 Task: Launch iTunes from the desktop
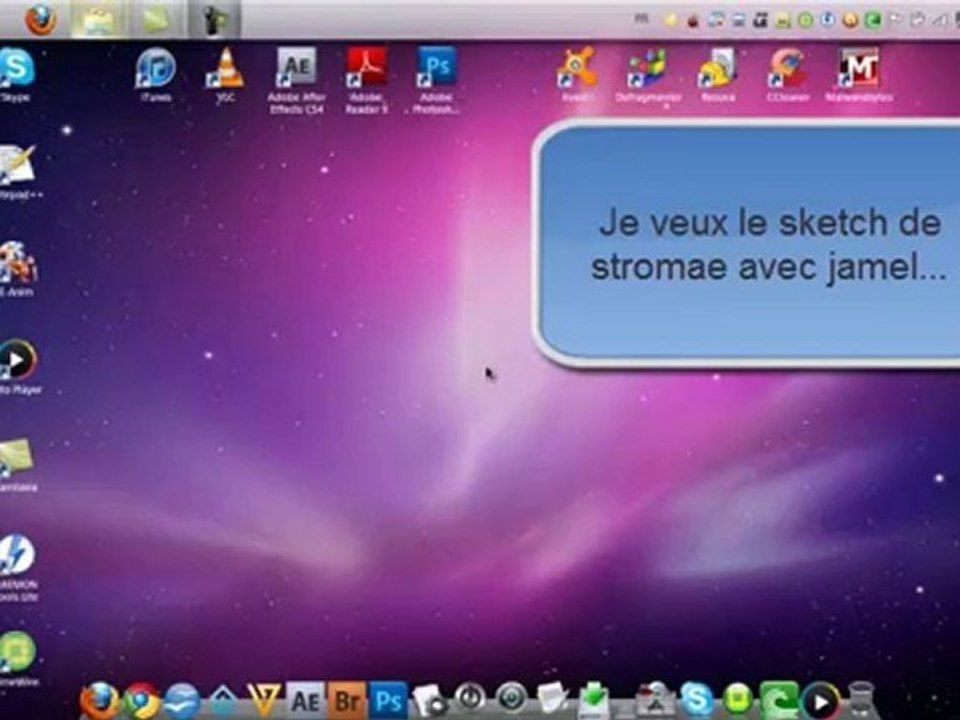(156, 74)
